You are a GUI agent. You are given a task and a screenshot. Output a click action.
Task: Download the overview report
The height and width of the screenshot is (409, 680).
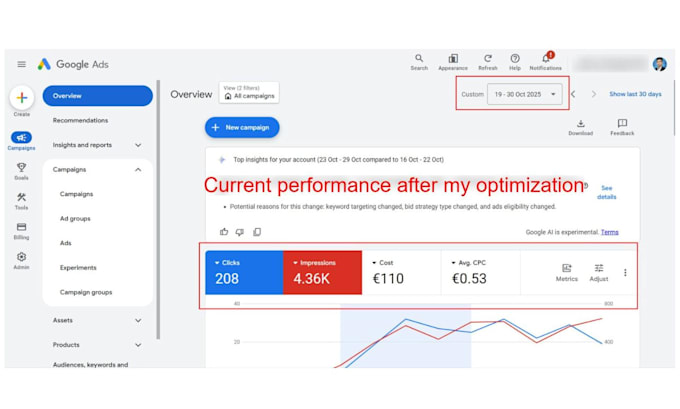[581, 127]
